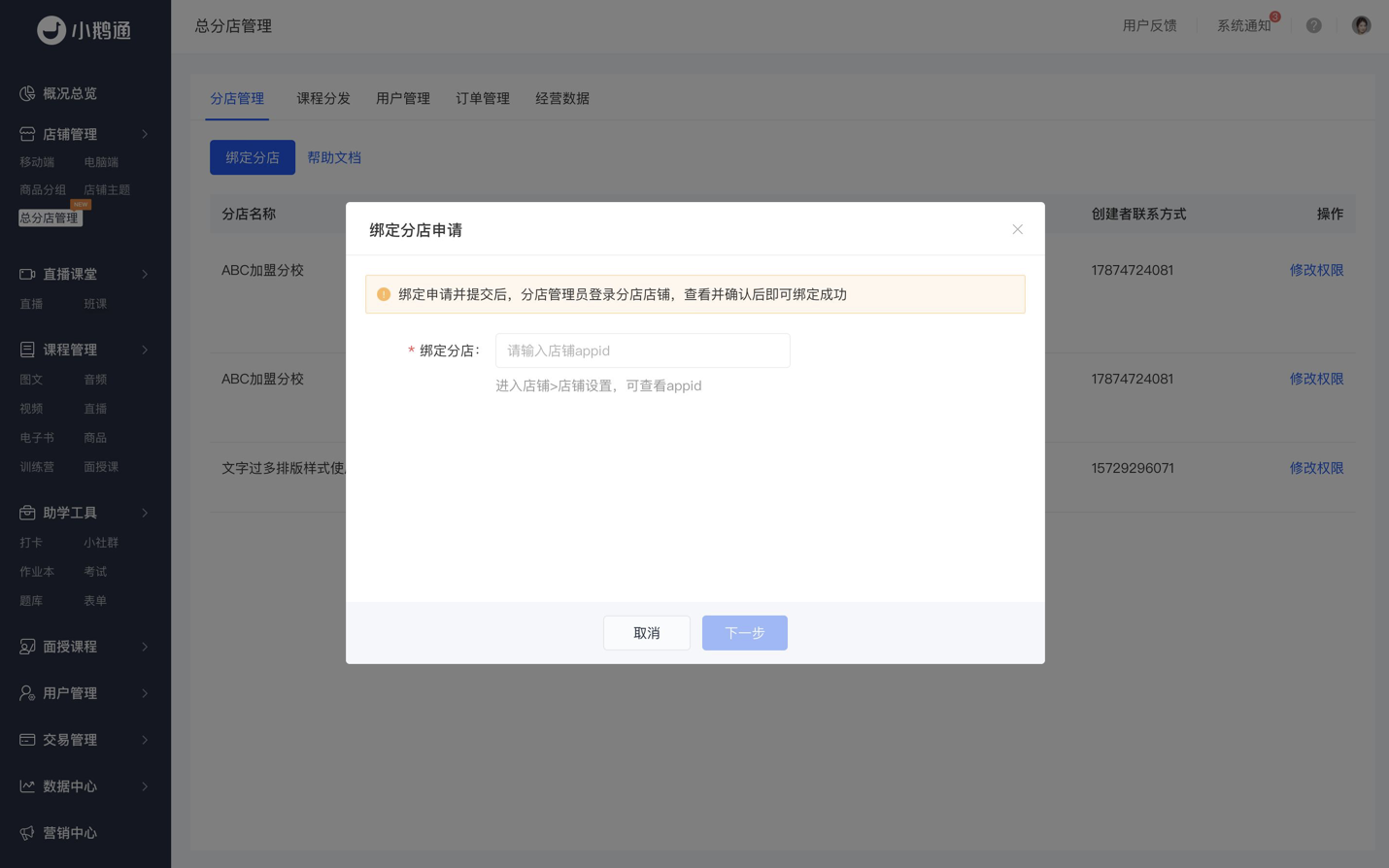Click the phone number 15729296071

click(x=1133, y=468)
